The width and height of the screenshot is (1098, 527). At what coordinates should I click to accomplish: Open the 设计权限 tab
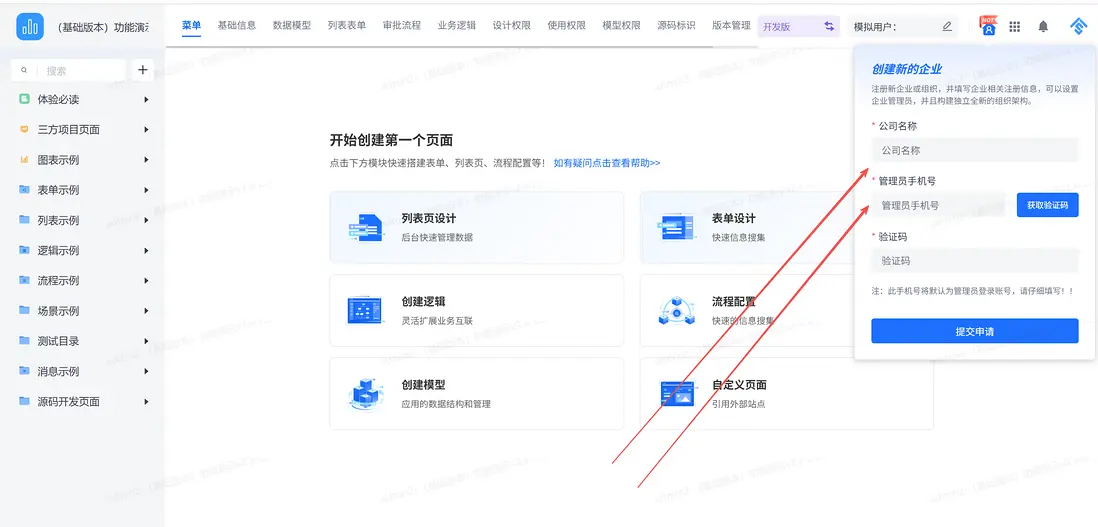(x=511, y=25)
